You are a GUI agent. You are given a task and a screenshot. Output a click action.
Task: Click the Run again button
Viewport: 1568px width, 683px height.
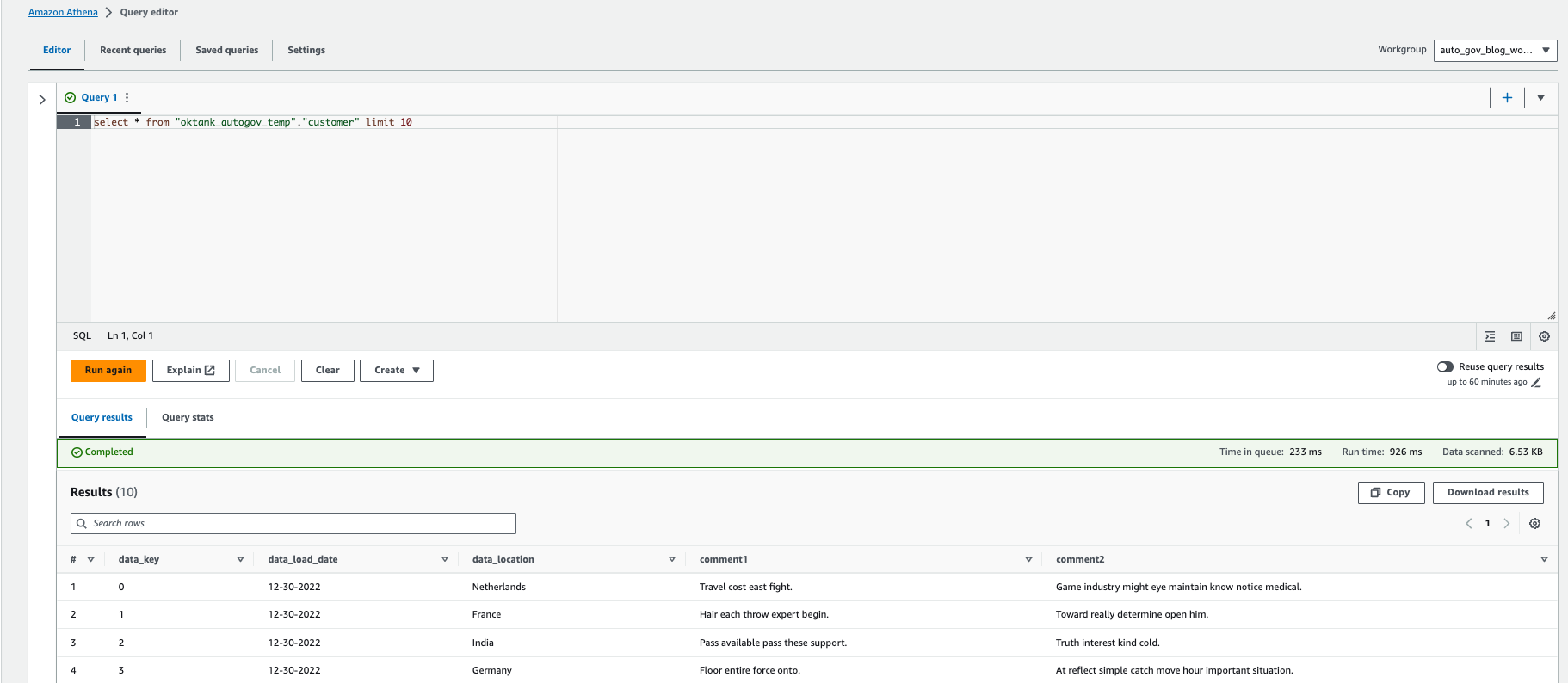click(108, 371)
